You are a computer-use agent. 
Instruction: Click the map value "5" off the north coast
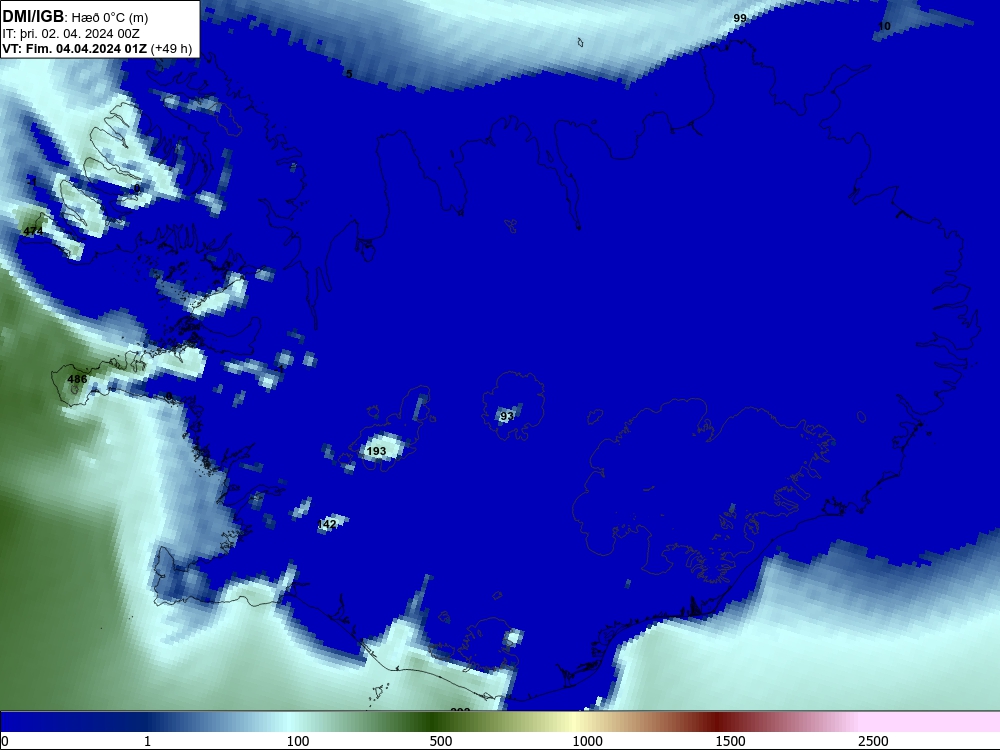click(x=349, y=74)
